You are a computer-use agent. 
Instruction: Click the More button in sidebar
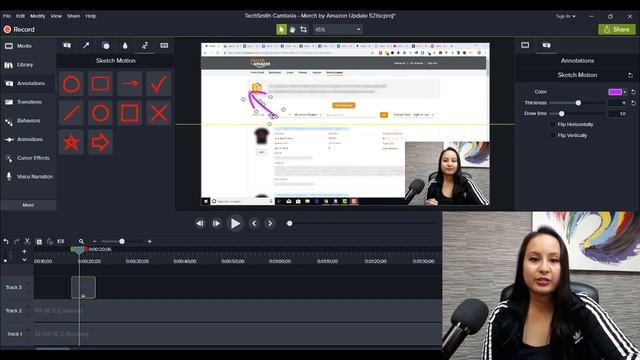tap(28, 205)
